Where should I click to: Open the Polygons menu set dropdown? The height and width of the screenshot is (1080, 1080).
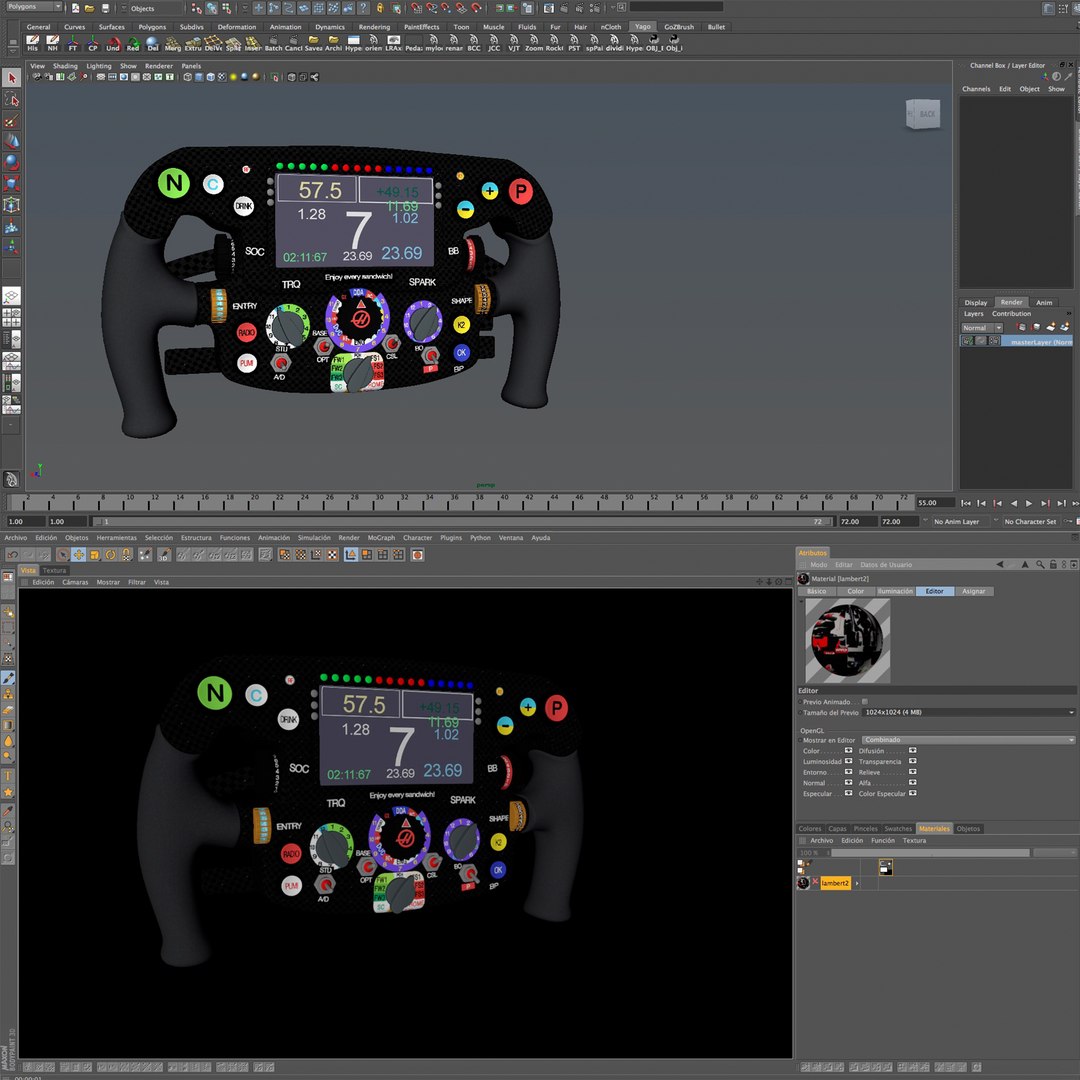[x=32, y=7]
